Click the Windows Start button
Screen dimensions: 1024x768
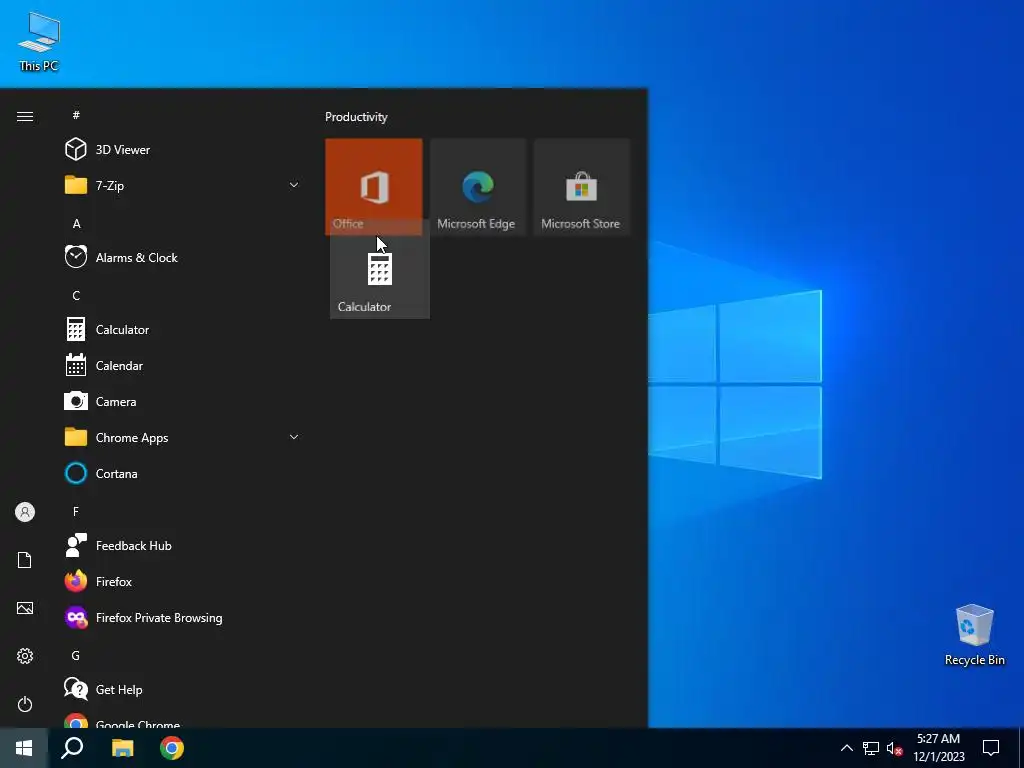click(x=24, y=748)
